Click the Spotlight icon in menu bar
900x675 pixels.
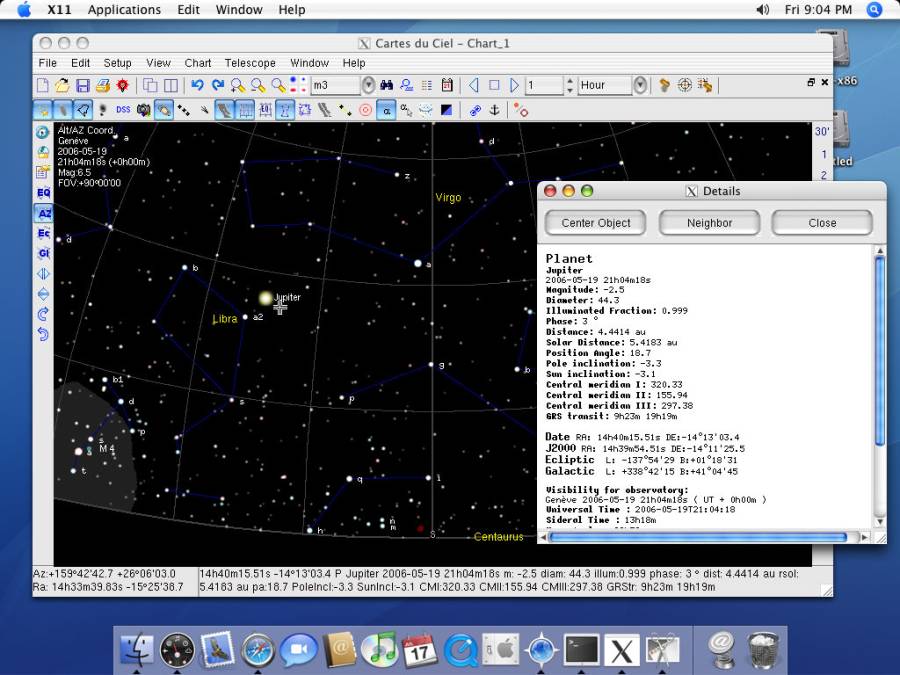874,10
